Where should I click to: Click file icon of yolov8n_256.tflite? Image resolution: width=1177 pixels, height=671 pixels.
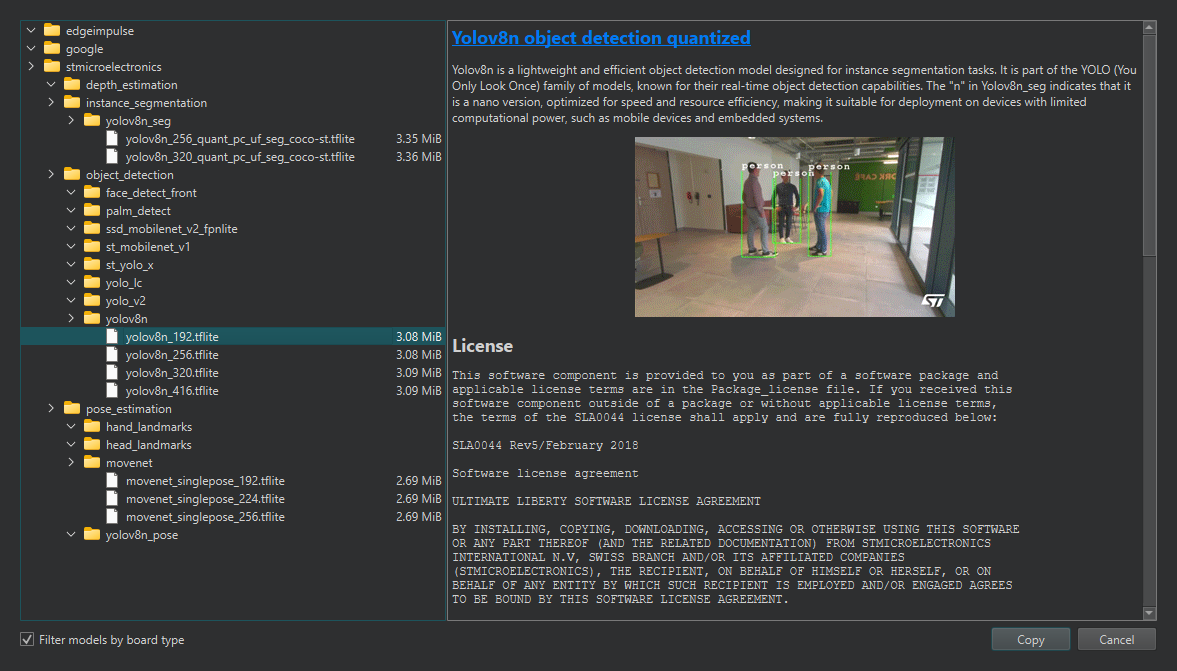coord(112,355)
